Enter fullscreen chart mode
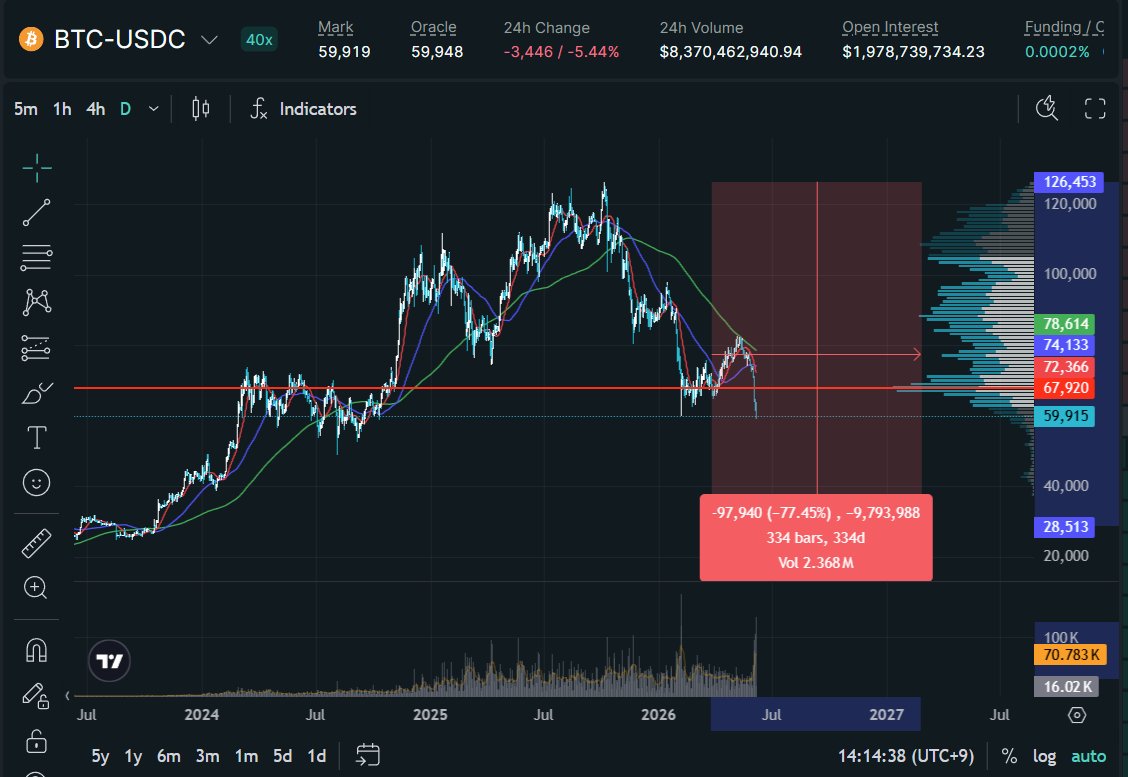 coord(1095,109)
